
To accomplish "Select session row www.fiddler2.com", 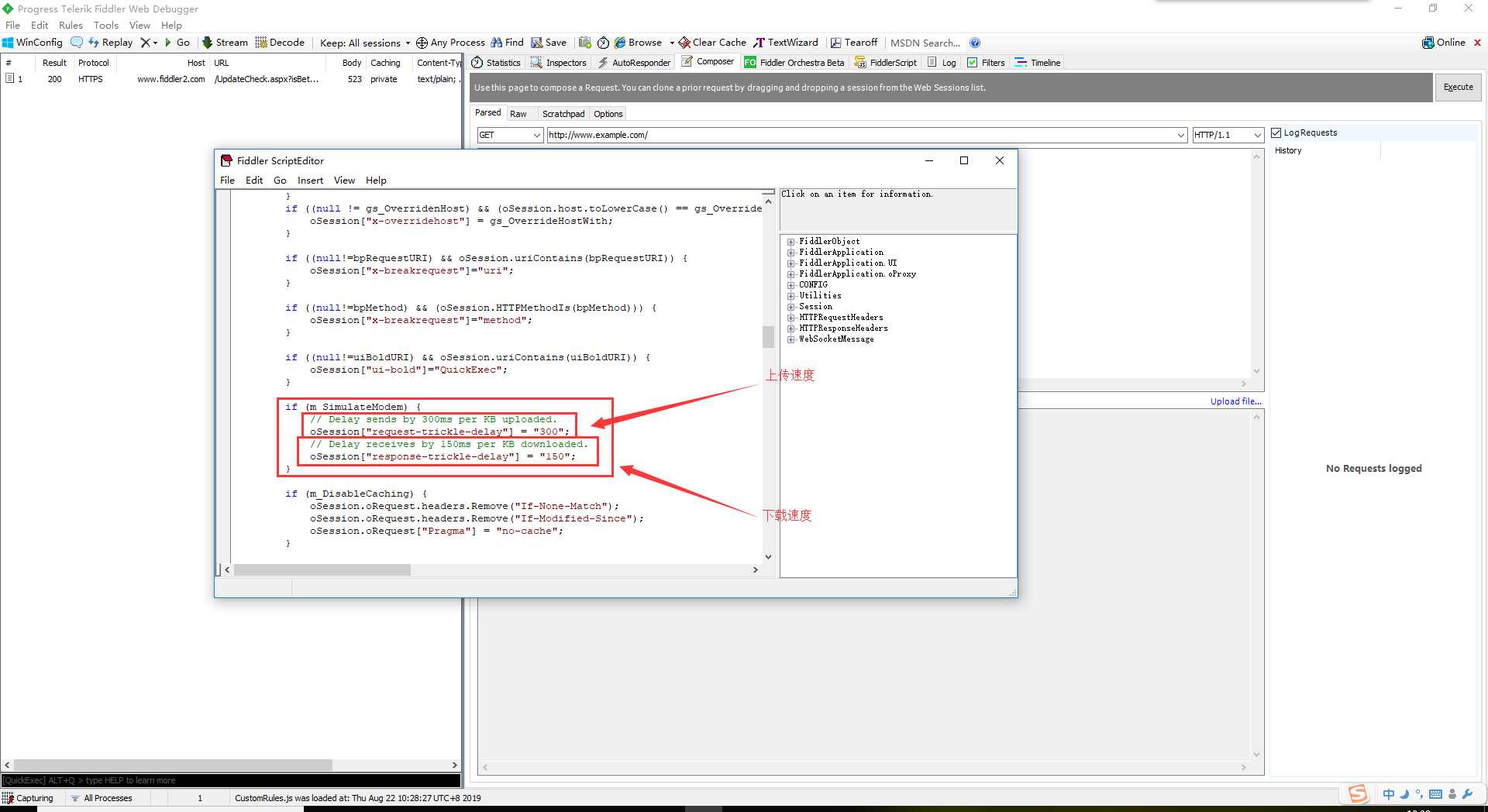I will pyautogui.click(x=231, y=79).
